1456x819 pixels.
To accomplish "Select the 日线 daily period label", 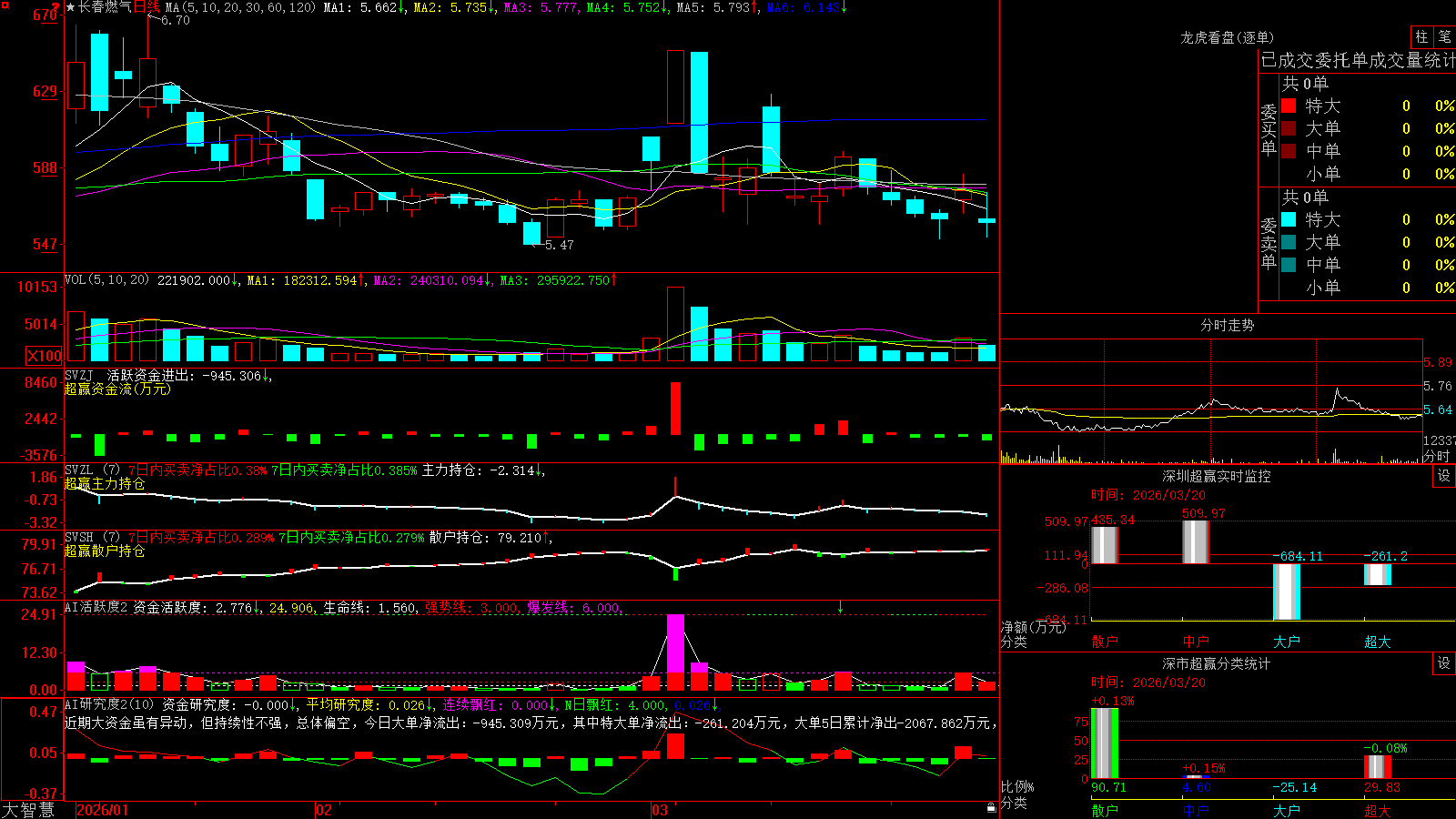I will click(x=147, y=7).
